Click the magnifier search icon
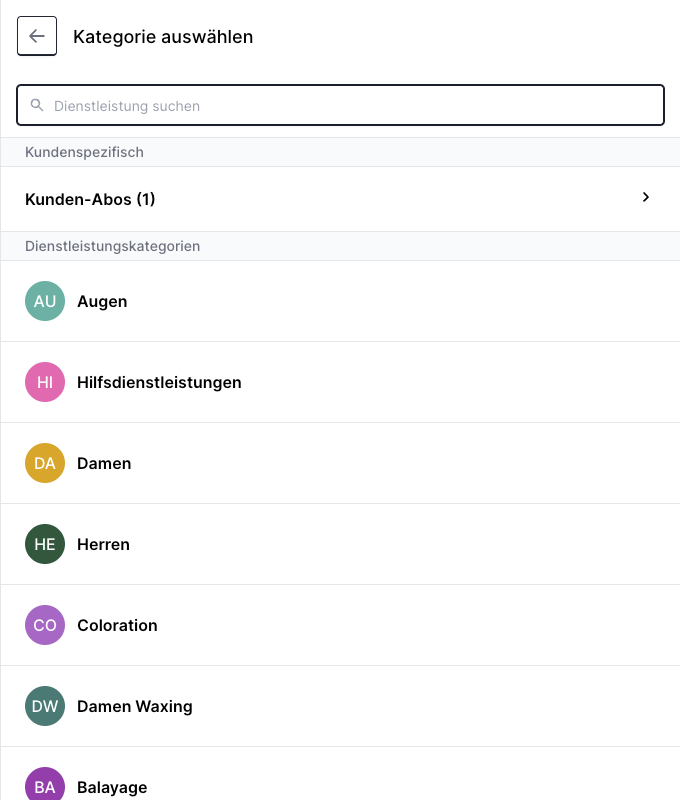Screen dimensions: 680x800 (x=37, y=105)
